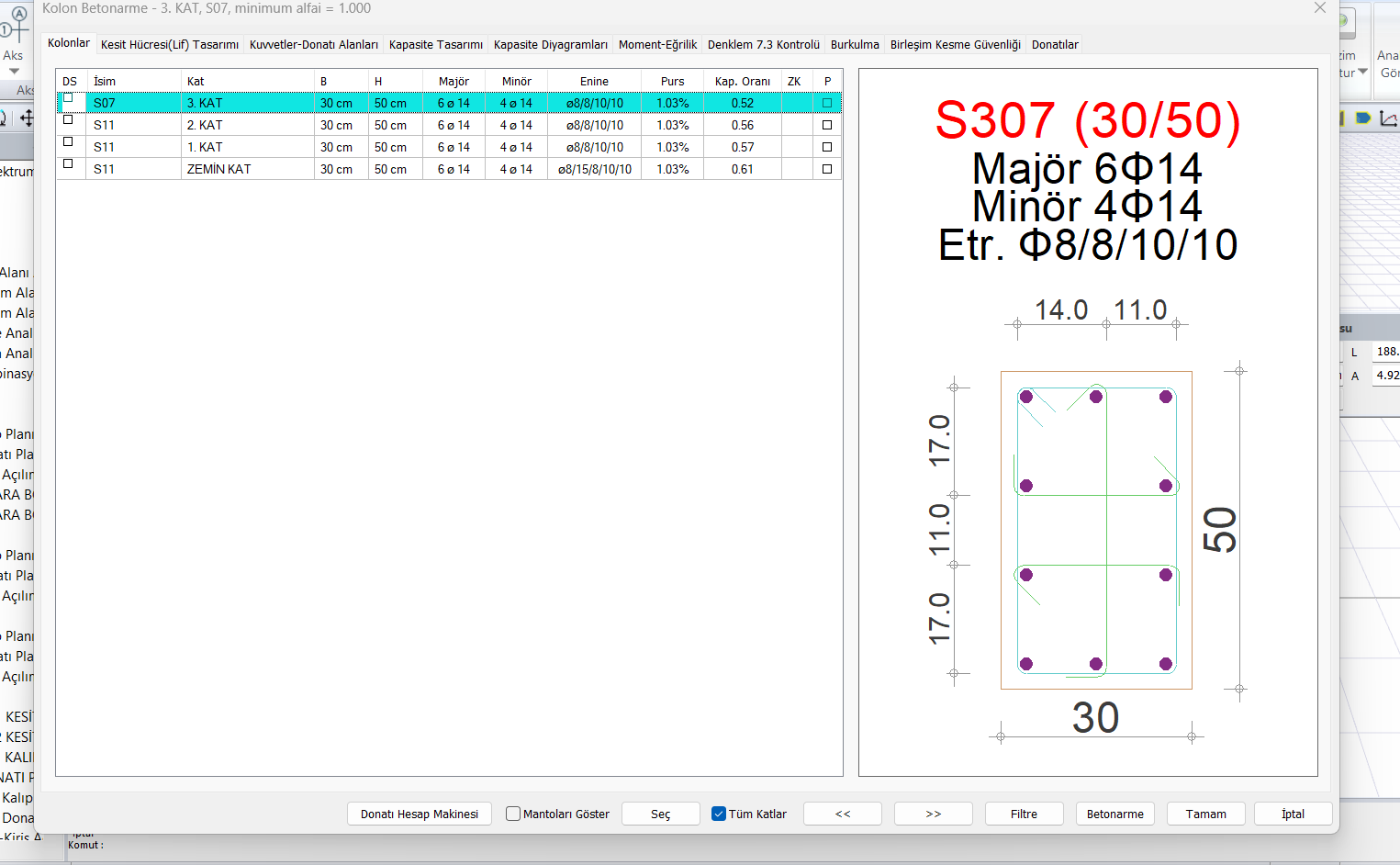The image size is (1400, 865).
Task: Open Birleşim Kesme Güvenliği tab
Action: [956, 44]
